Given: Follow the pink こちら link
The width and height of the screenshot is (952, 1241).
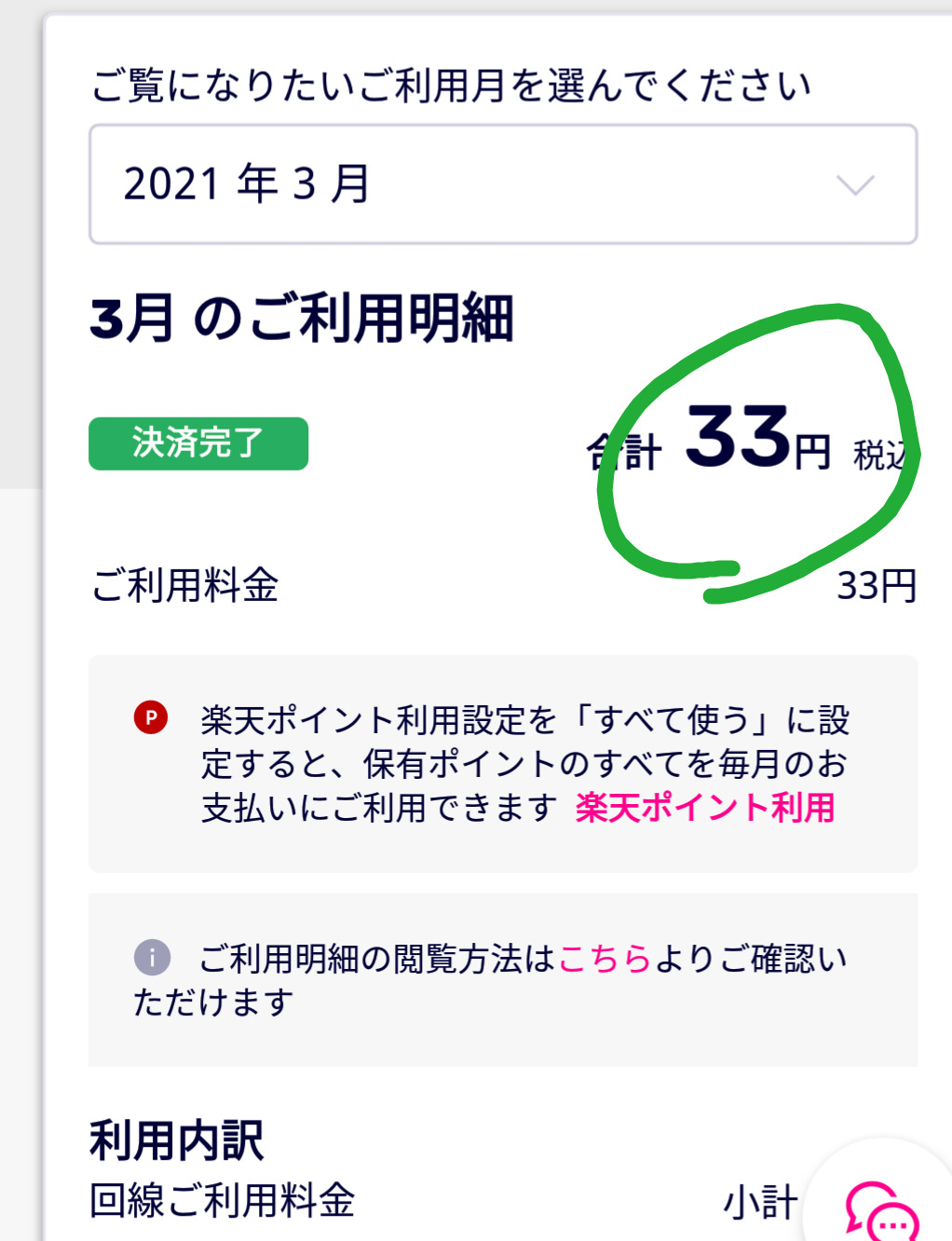Looking at the screenshot, I should (605, 958).
